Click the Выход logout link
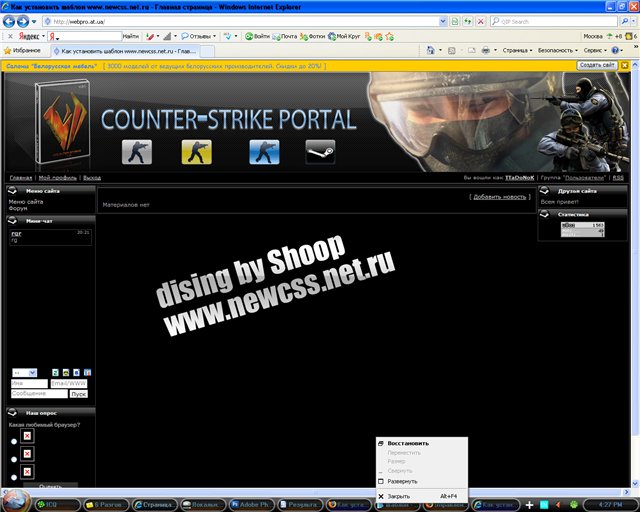Screen dimensions: 640x512 (x=92, y=178)
